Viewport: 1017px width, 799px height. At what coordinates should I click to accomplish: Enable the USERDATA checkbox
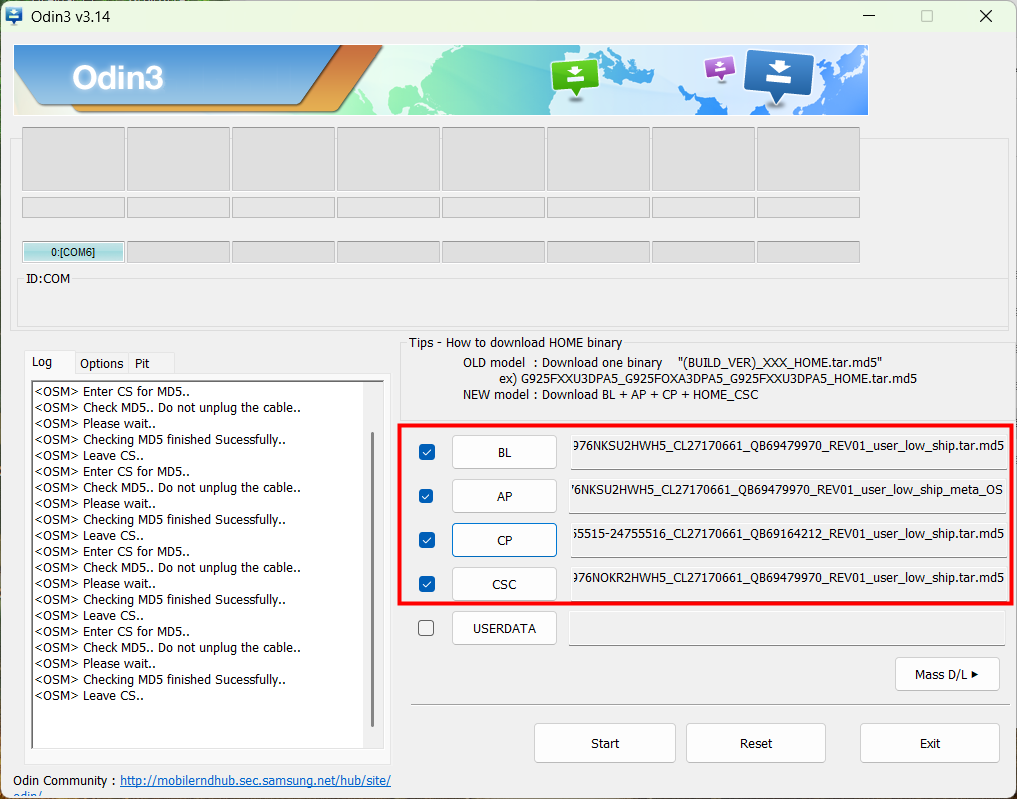(x=426, y=628)
